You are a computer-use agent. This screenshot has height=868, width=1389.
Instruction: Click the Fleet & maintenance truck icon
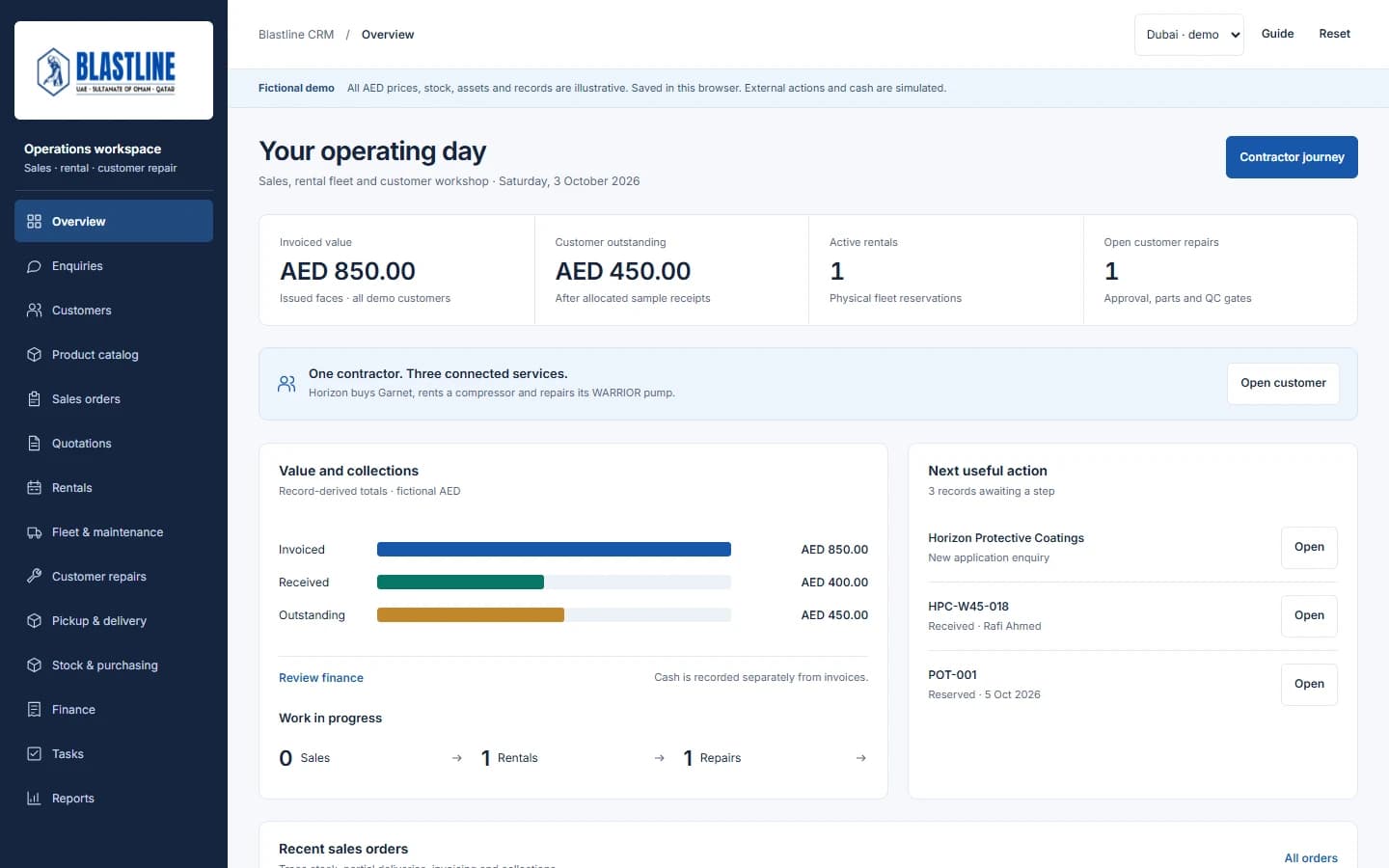point(34,532)
